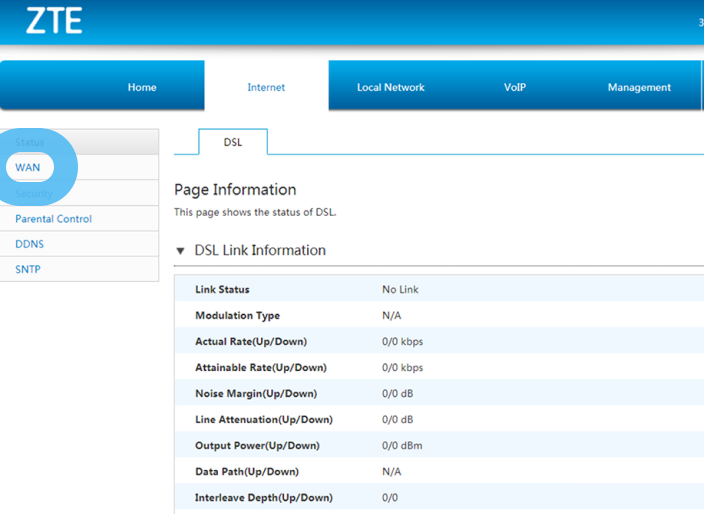Click the Page Information heading
Viewport: 704px width, 514px height.
(x=235, y=190)
